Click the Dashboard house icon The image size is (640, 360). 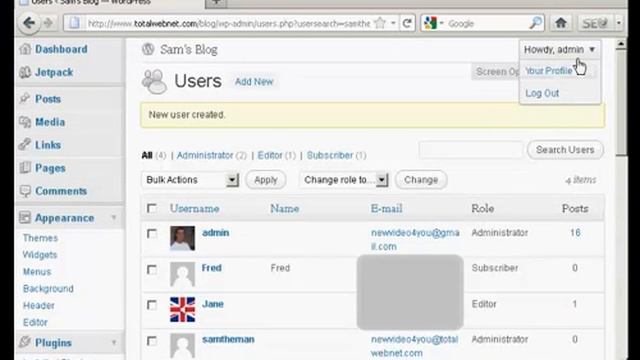coord(25,49)
